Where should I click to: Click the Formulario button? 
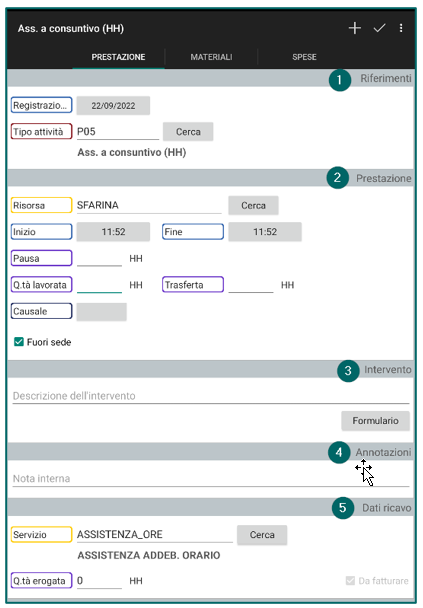tap(375, 421)
